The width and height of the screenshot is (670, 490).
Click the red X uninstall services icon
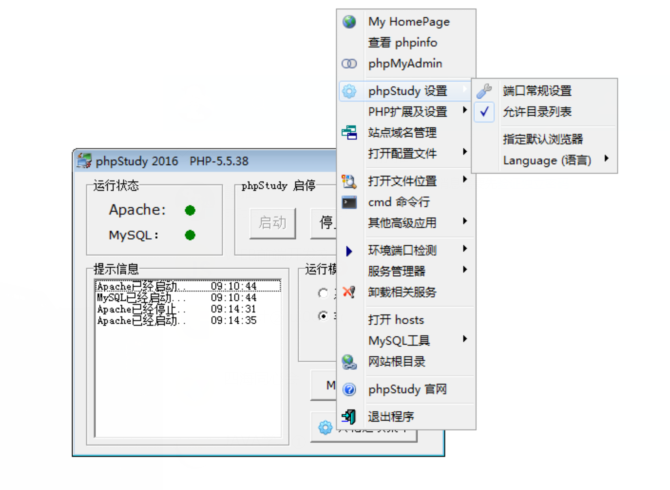(349, 292)
